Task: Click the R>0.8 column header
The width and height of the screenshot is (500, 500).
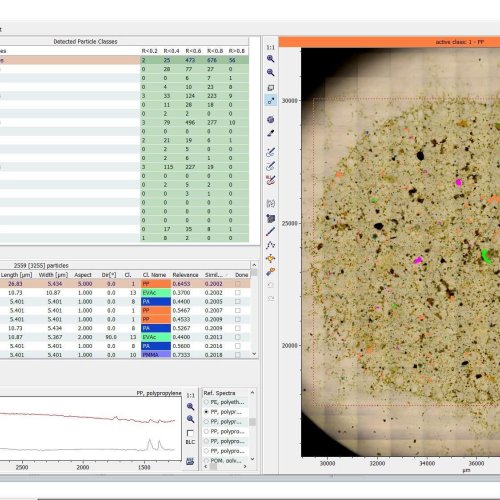Action: coord(237,51)
